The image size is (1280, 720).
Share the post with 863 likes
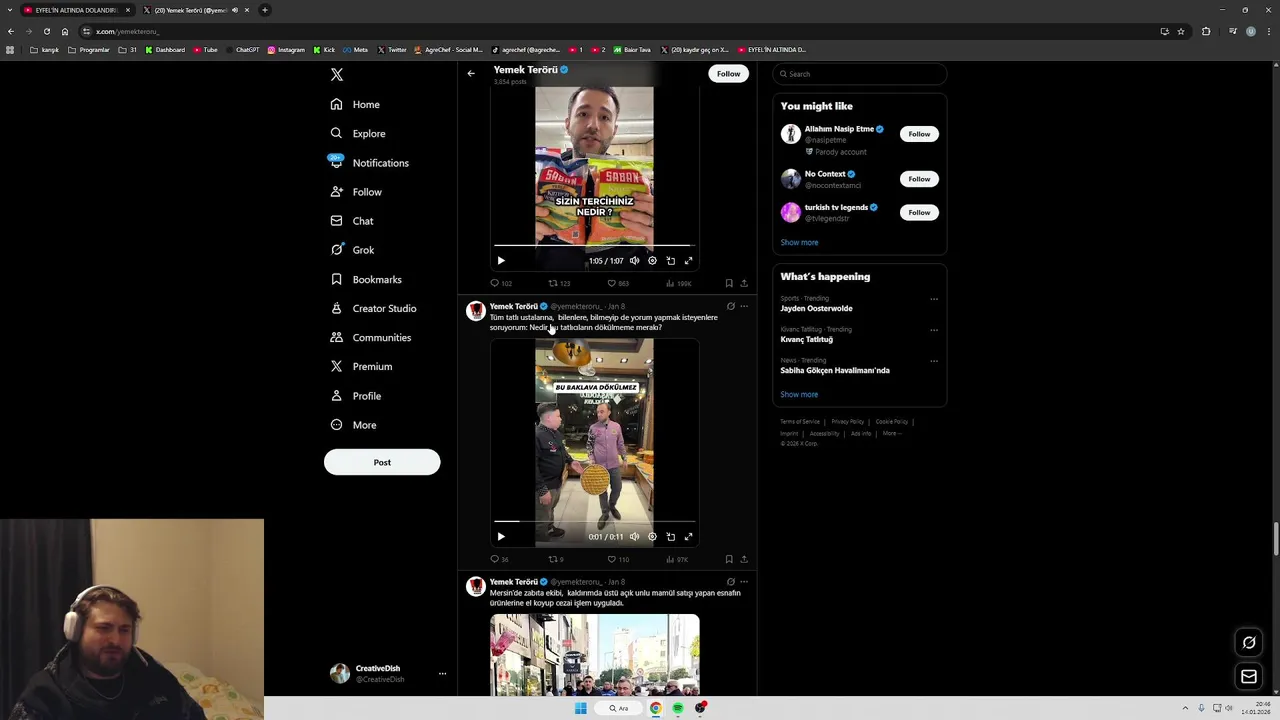click(744, 283)
